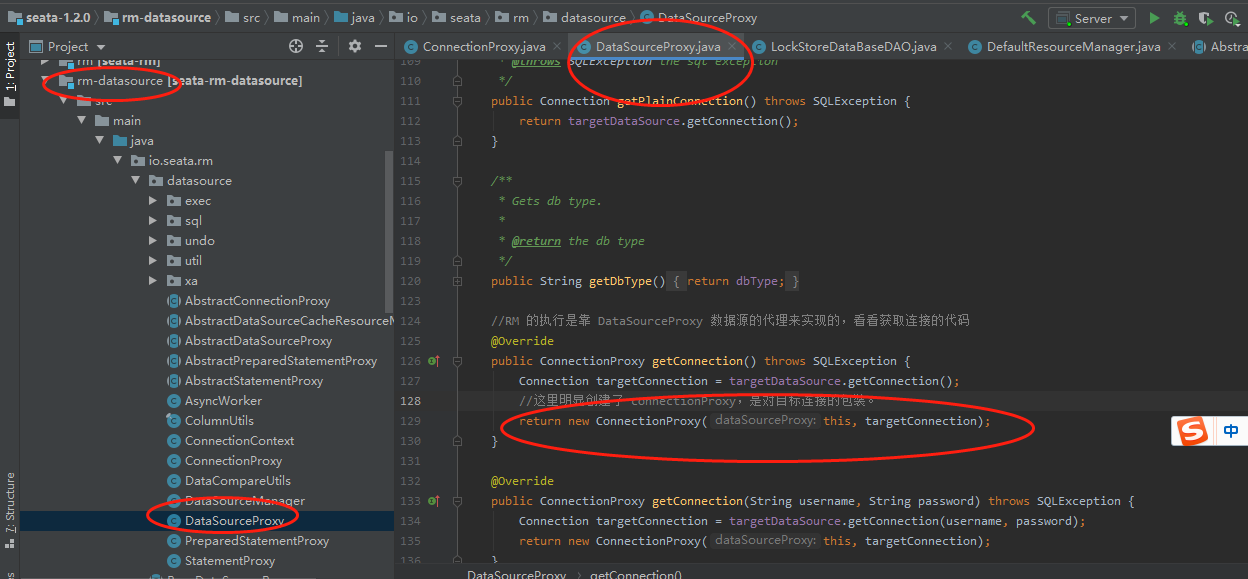Run the Server configuration with green play icon
This screenshot has width=1248, height=579.
click(x=1155, y=18)
